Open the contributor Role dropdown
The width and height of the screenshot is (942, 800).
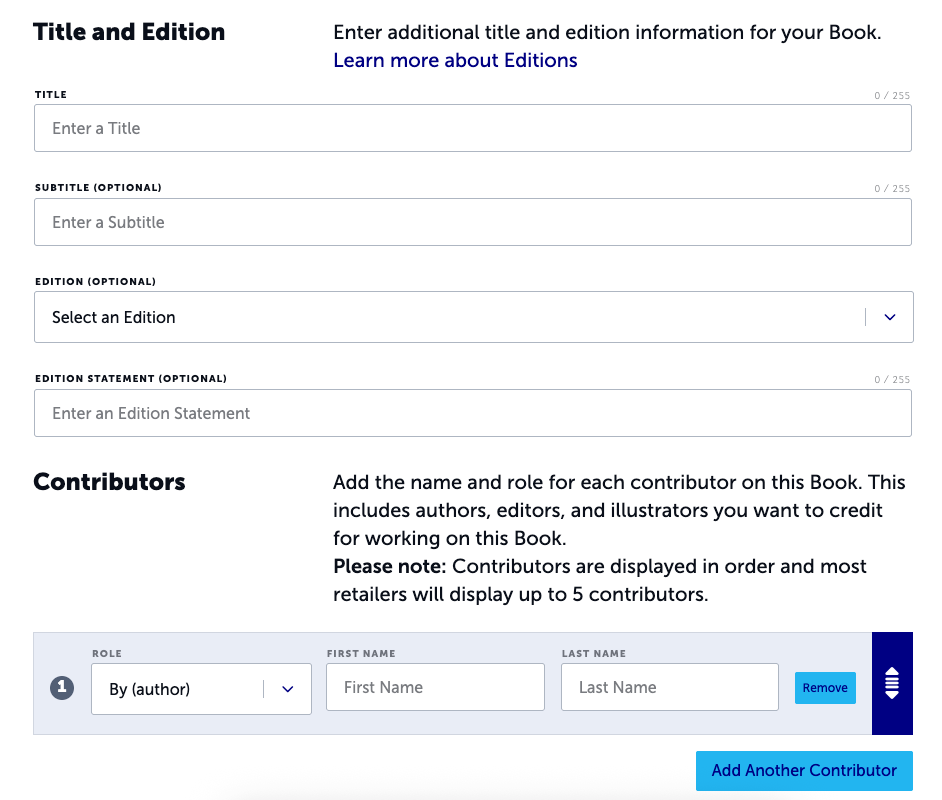click(x=200, y=689)
